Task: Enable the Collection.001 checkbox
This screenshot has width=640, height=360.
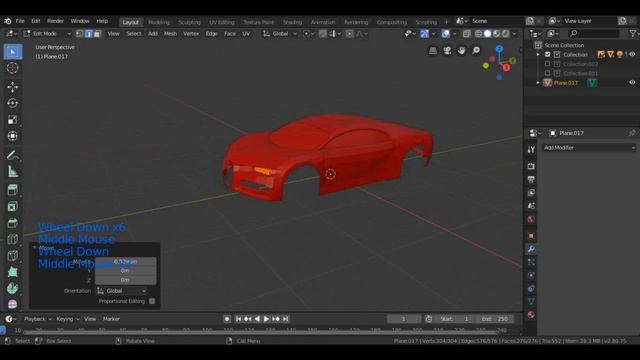Action: coord(548,73)
